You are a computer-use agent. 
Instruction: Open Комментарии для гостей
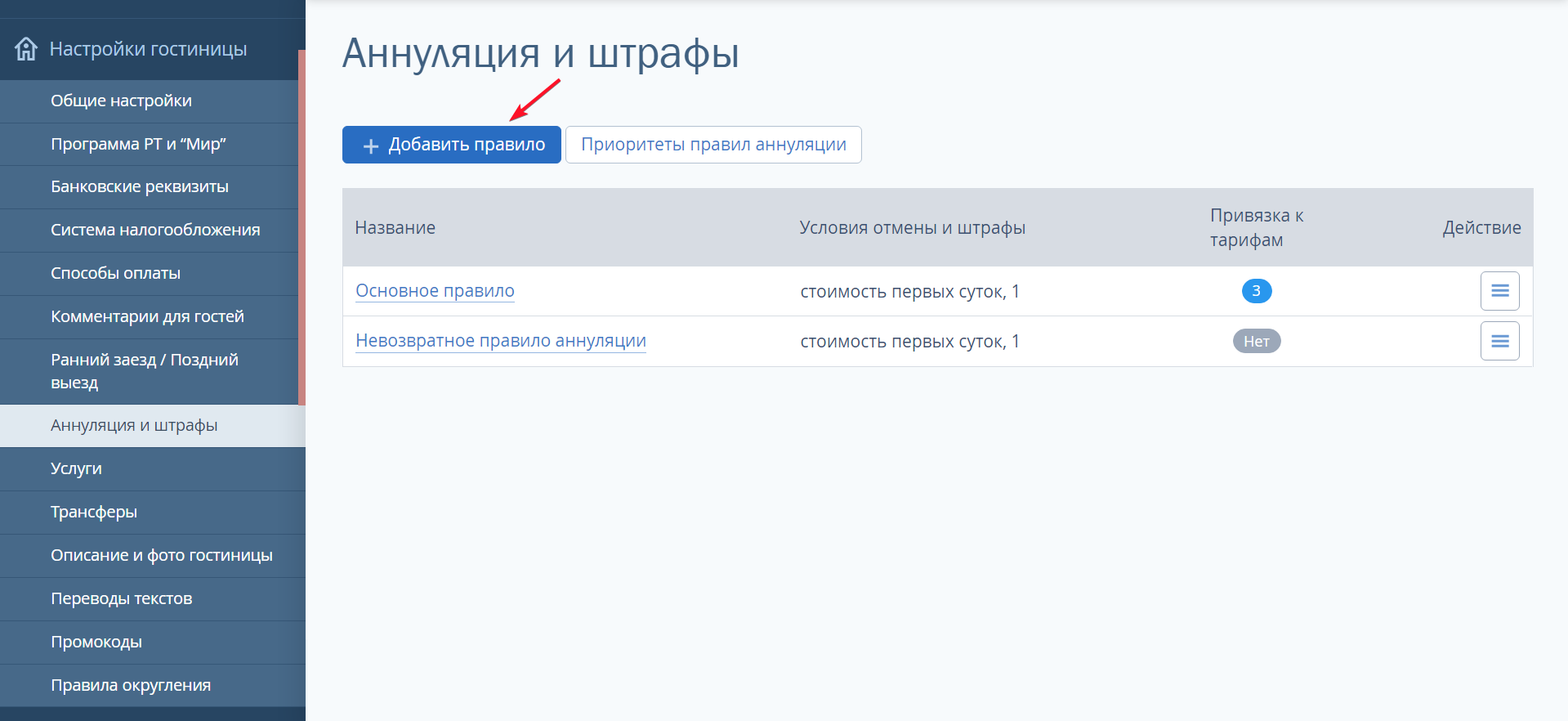click(149, 317)
